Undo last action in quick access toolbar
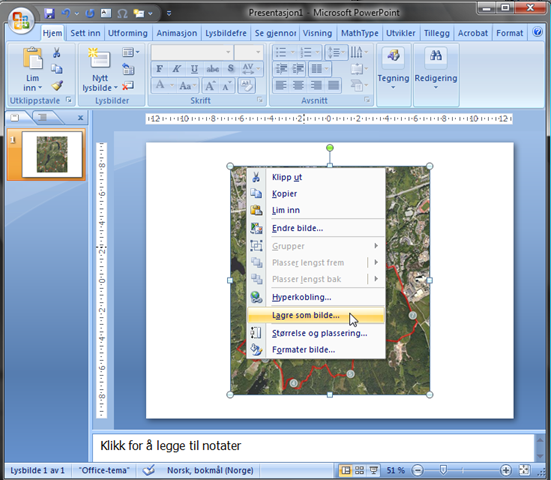Screen dimensions: 551x480 66,14
